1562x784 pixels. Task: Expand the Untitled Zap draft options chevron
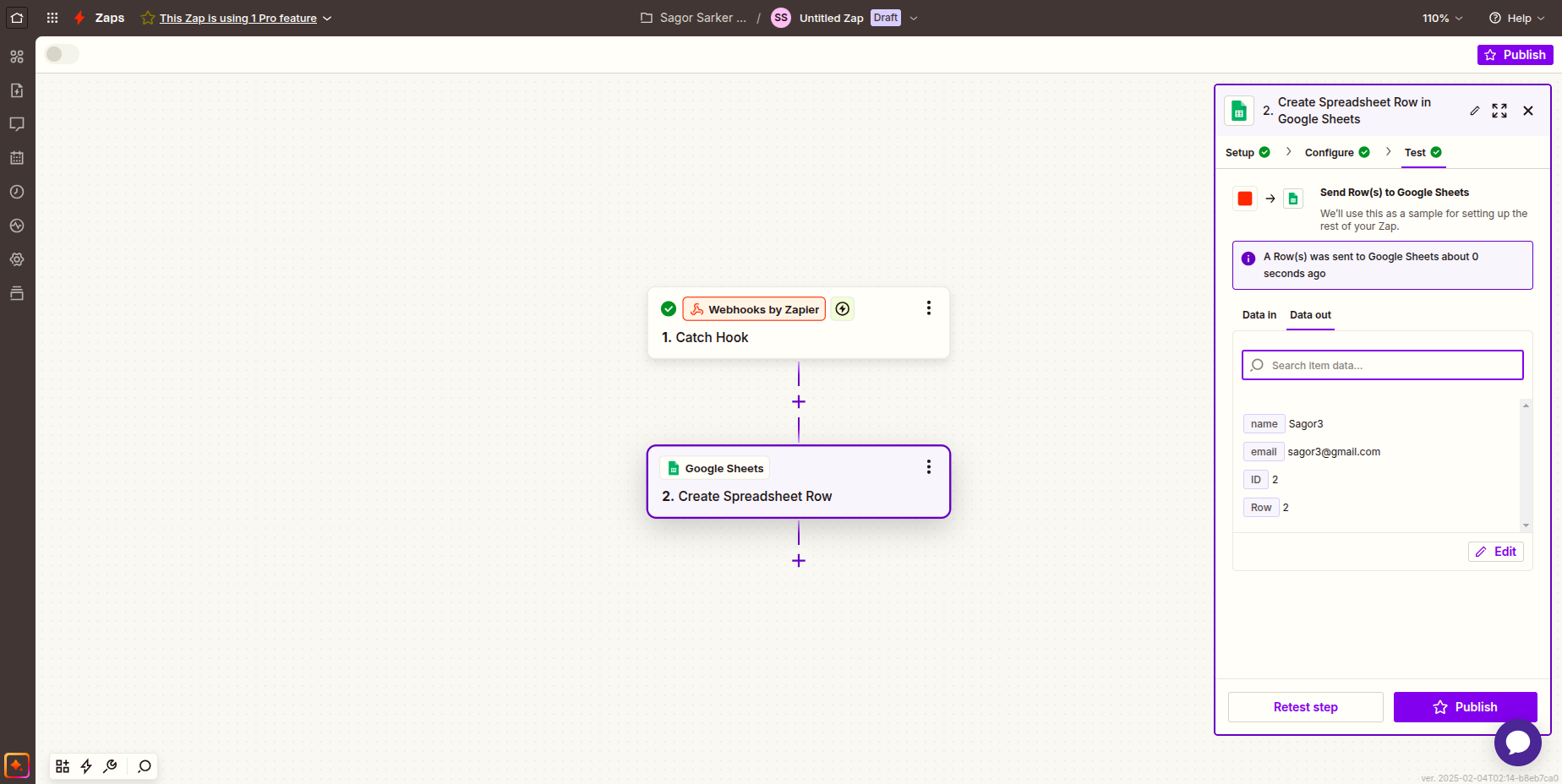914,18
